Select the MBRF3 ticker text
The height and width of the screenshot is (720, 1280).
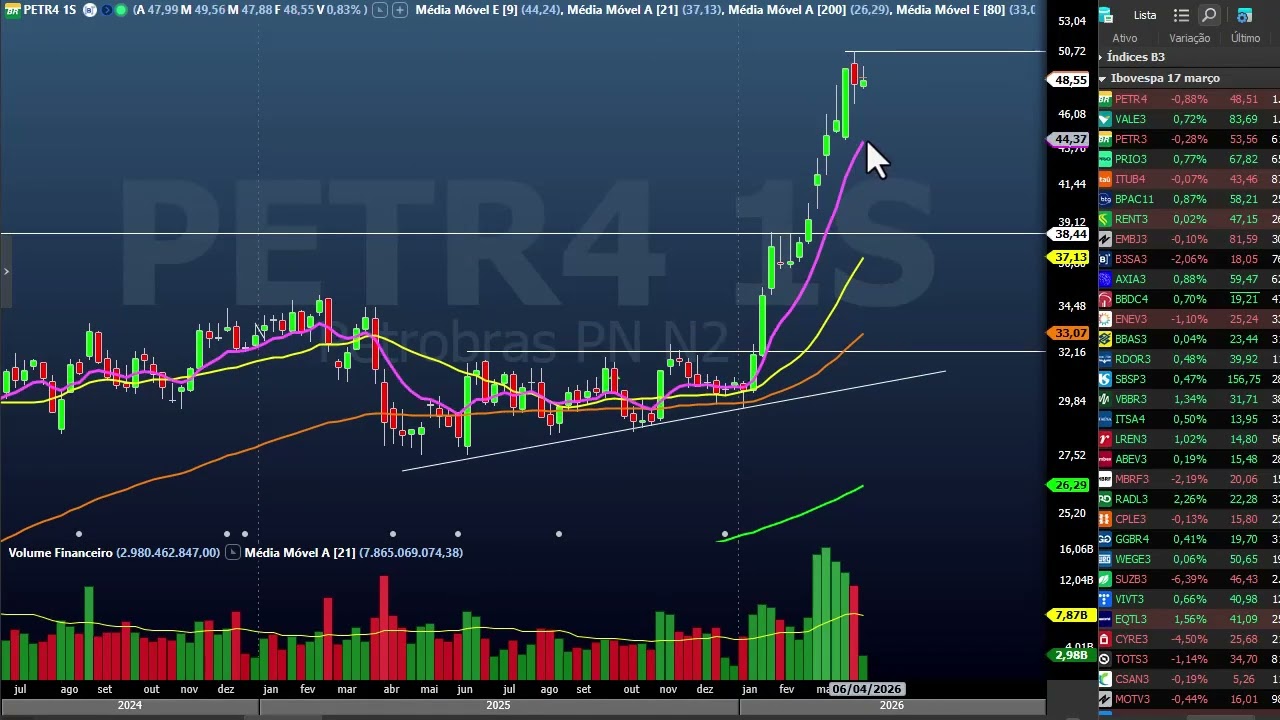pos(1132,479)
